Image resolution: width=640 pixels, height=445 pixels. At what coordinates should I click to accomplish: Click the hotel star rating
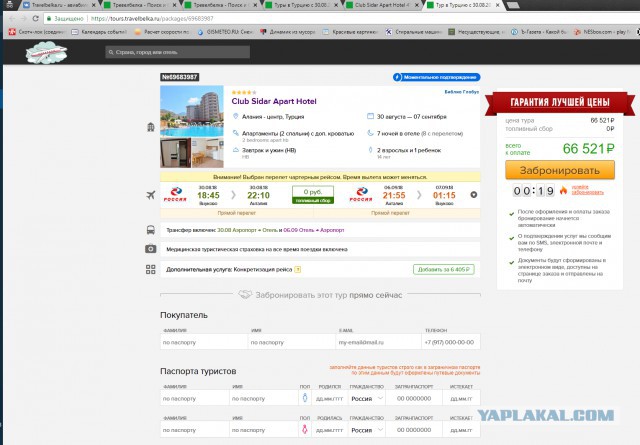pyautogui.click(x=244, y=92)
